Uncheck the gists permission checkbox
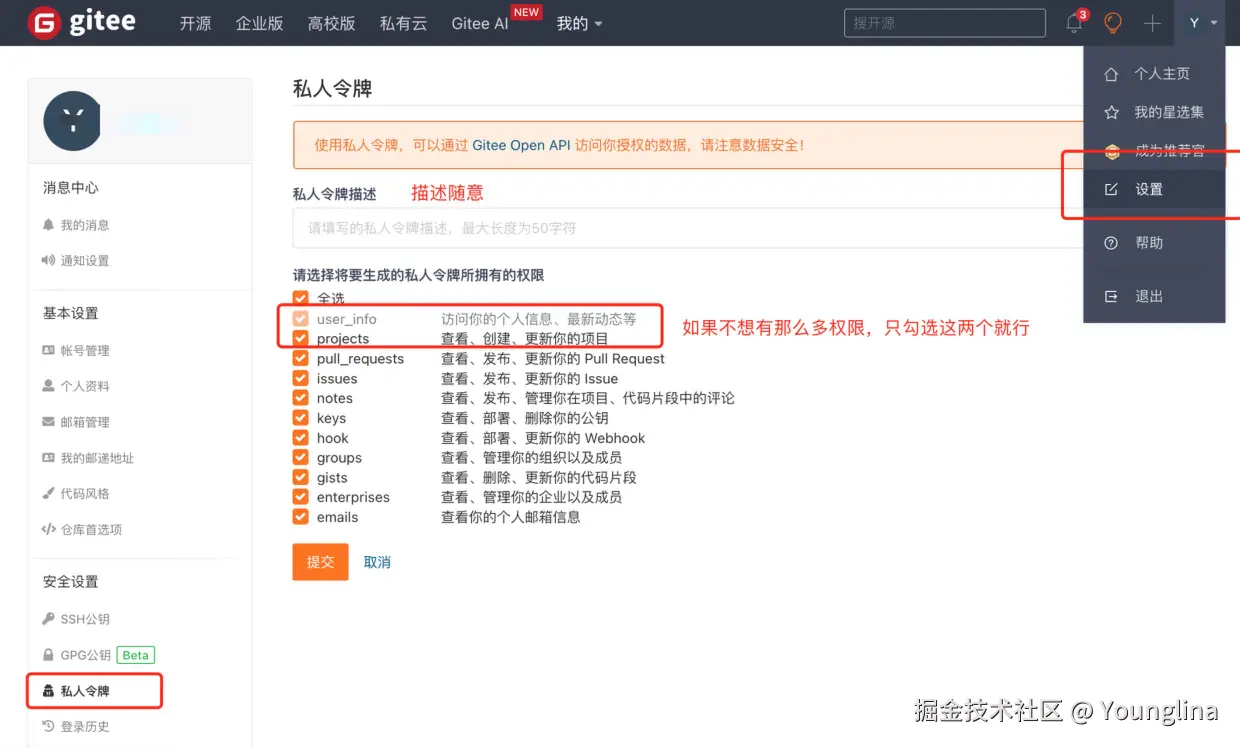 pos(300,477)
